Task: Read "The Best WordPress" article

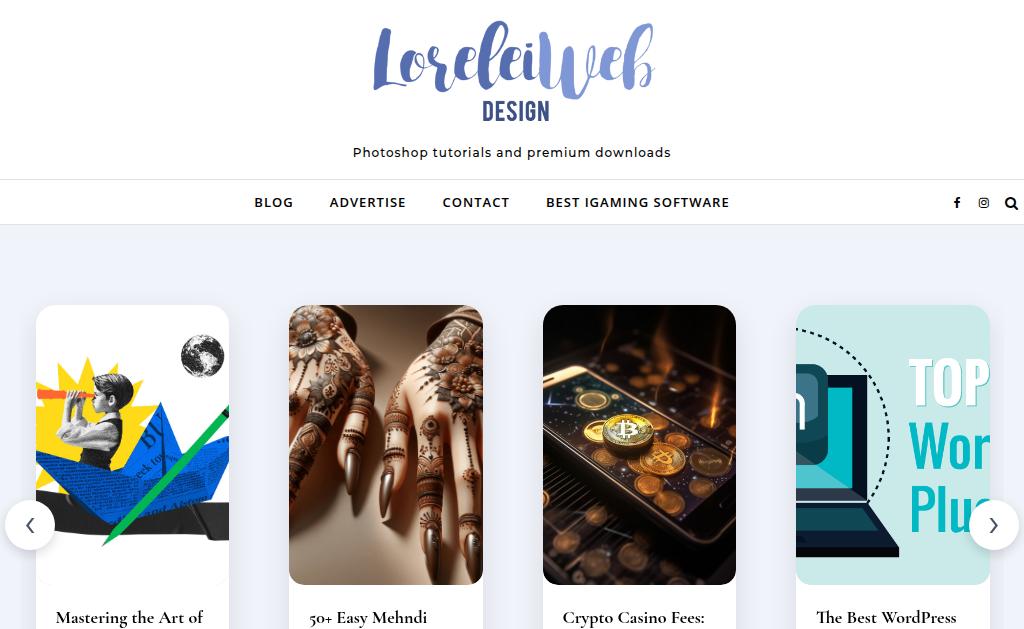Action: [886, 617]
